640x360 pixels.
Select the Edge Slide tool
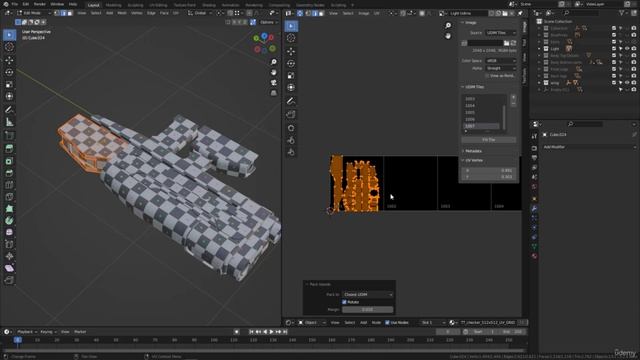pos(9,244)
